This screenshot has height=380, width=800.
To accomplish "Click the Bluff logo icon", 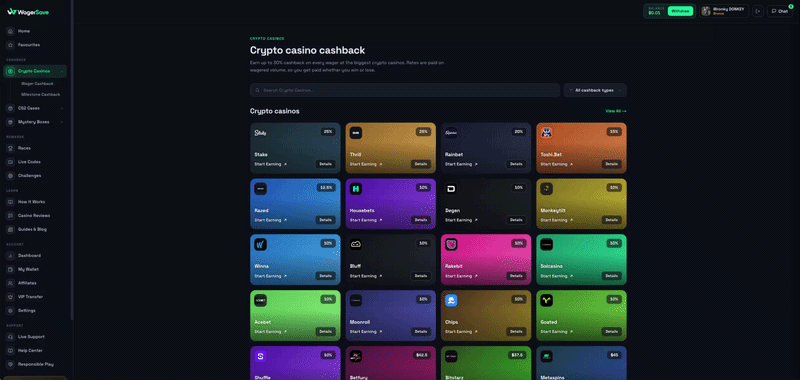I will click(x=356, y=244).
